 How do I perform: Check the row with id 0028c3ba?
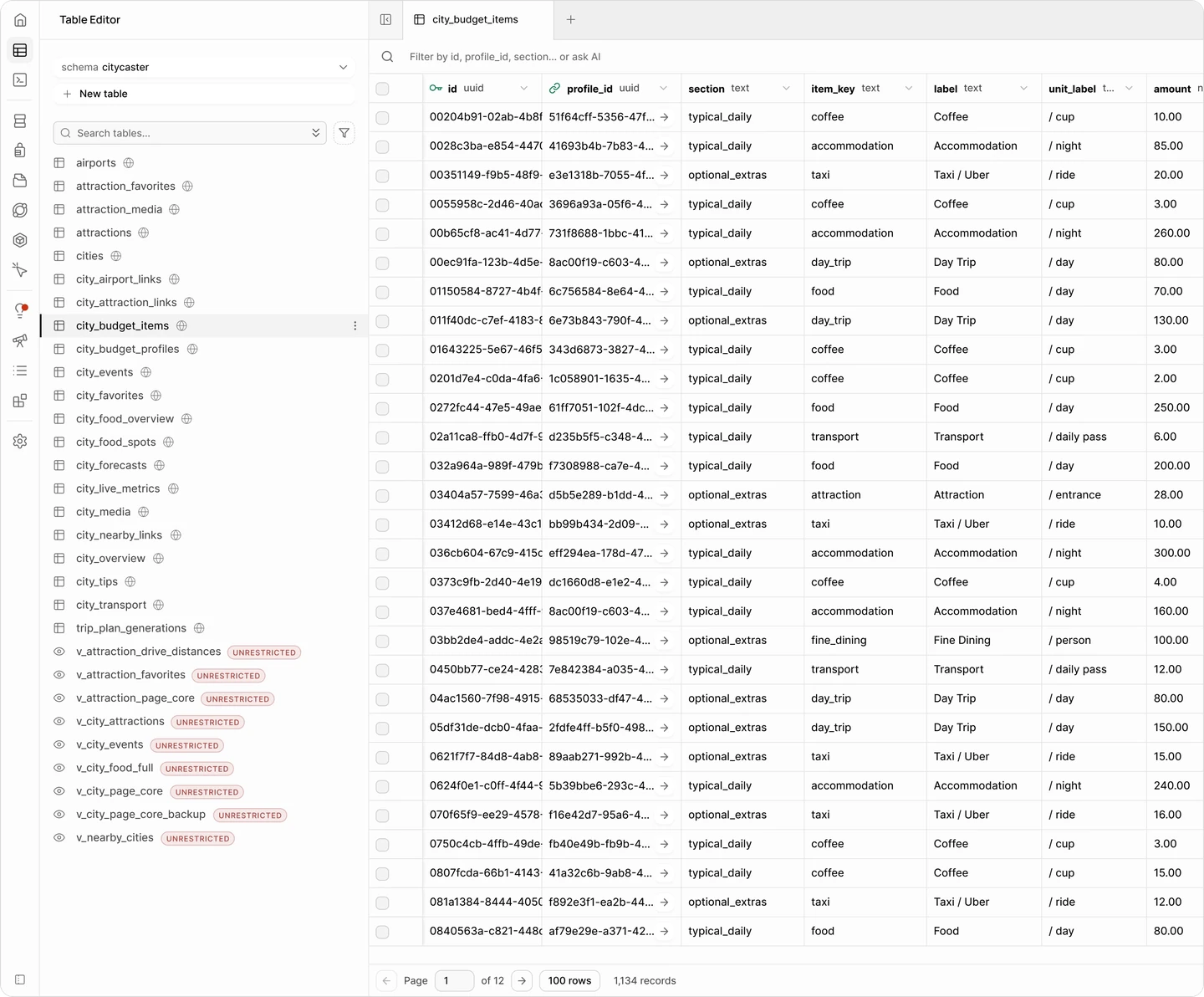[382, 146]
